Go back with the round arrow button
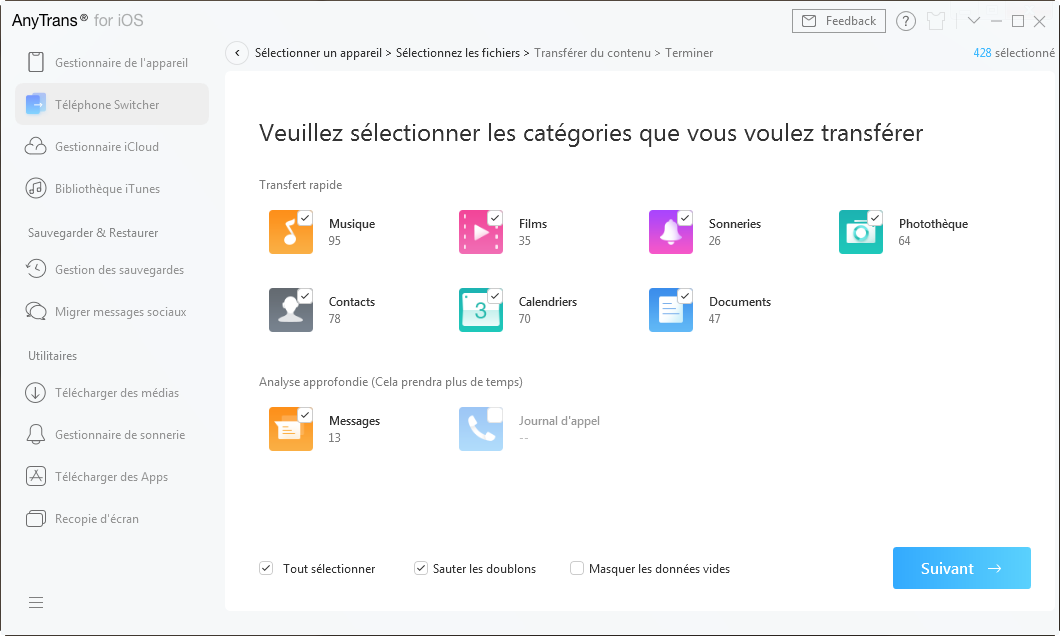The height and width of the screenshot is (636, 1060). coord(237,53)
